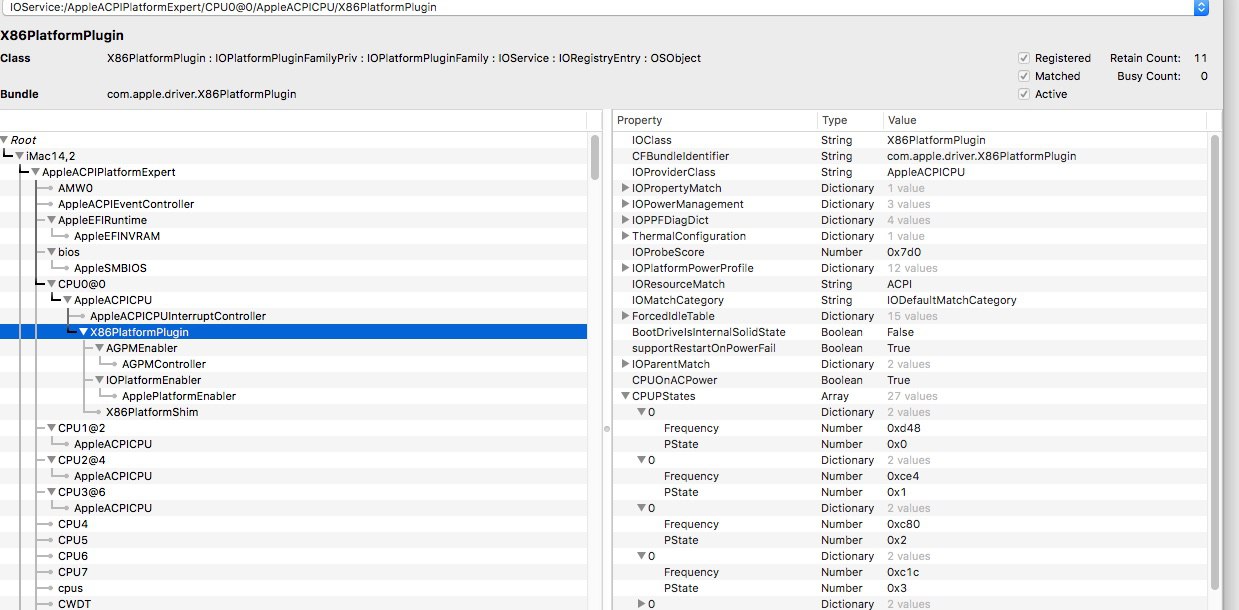Screen dimensions: 1239x610
Task: Select the cpus tree item
Action: pos(71,588)
